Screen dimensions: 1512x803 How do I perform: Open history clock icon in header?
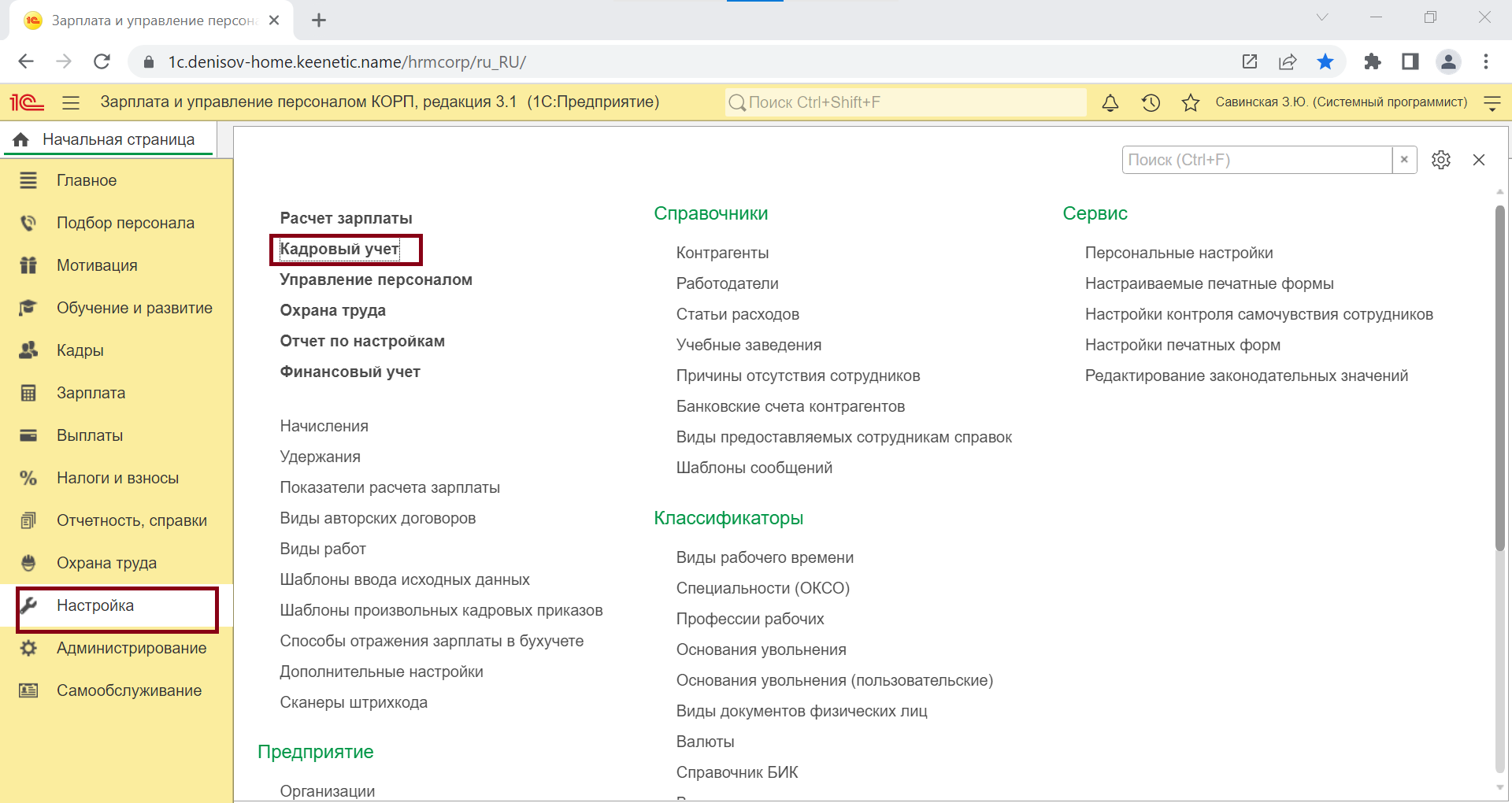pyautogui.click(x=1151, y=103)
